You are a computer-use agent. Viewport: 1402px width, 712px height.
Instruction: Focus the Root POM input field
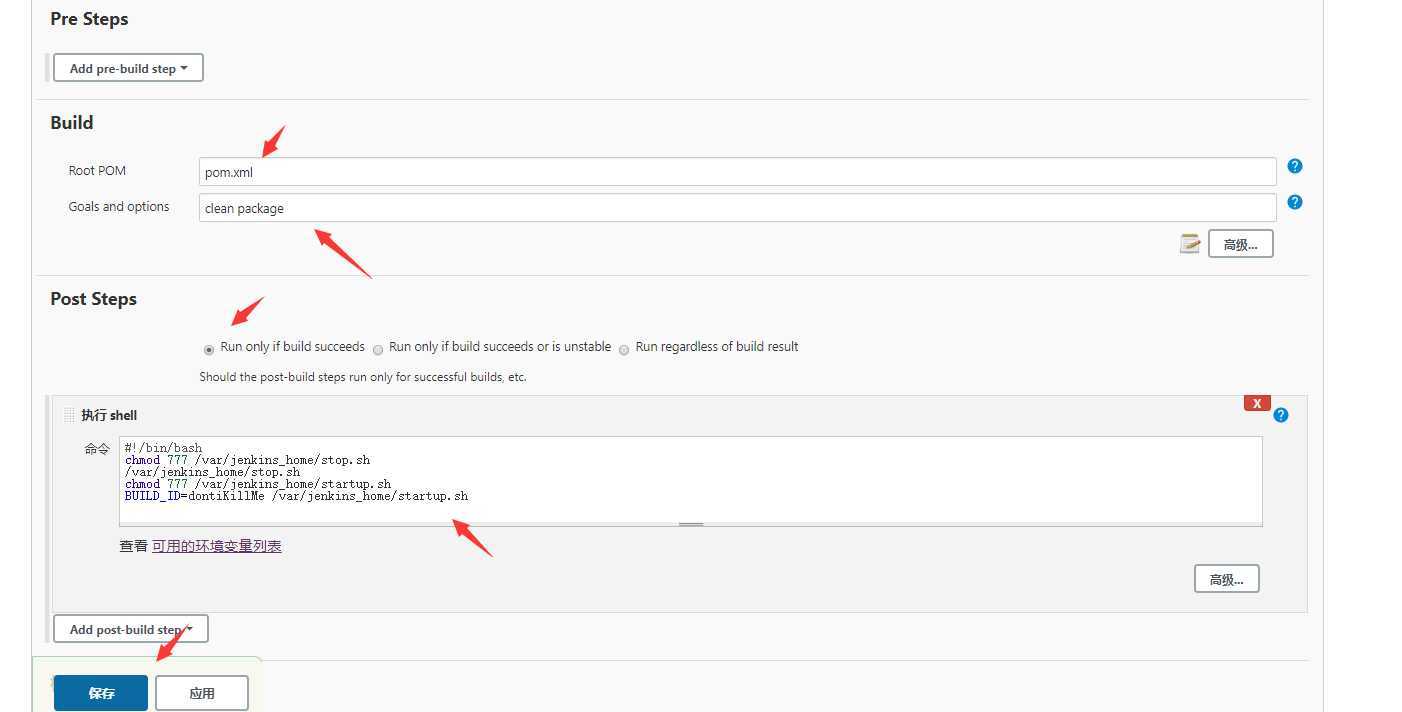(x=738, y=172)
